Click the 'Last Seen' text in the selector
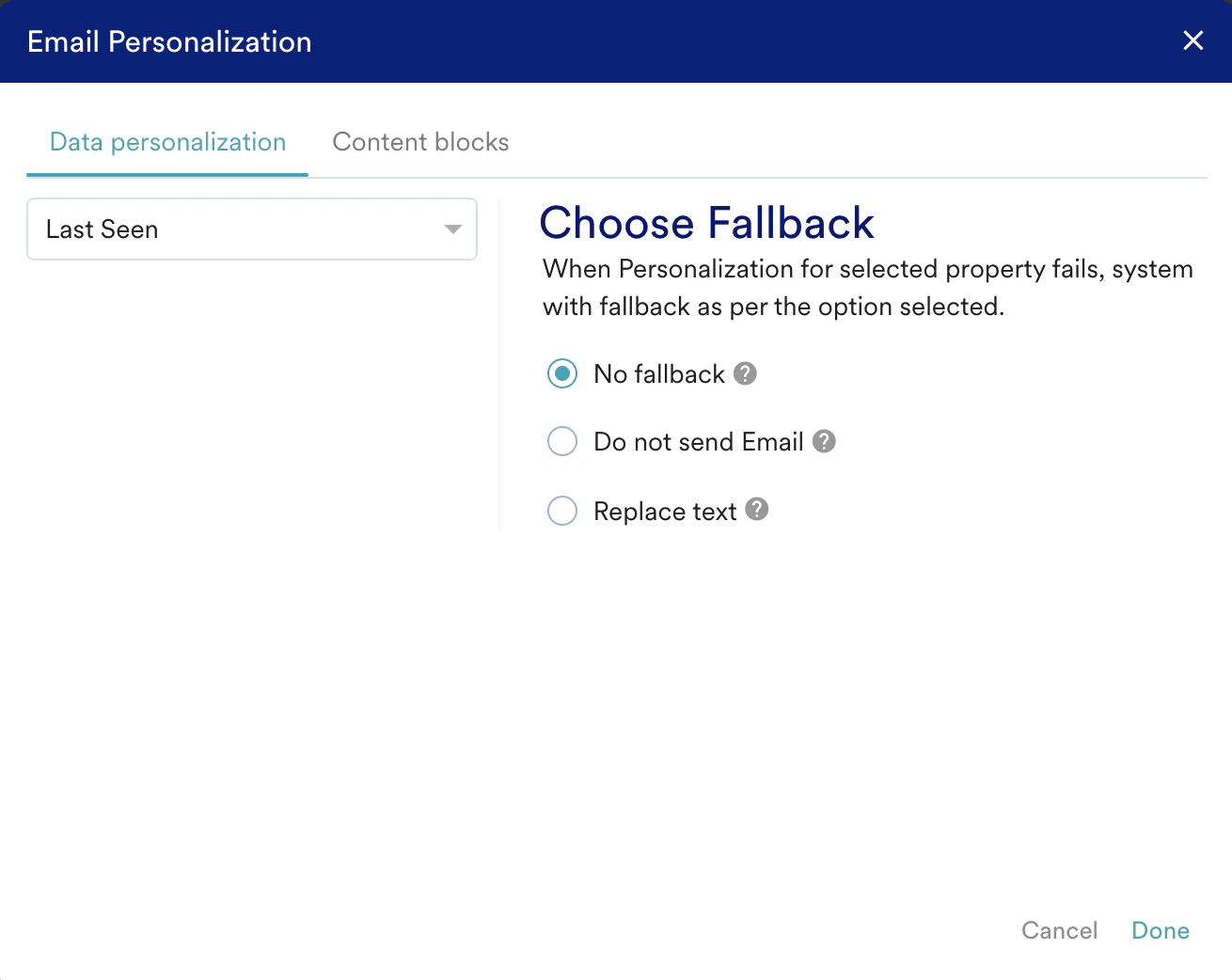The width and height of the screenshot is (1232, 980). pos(102,229)
